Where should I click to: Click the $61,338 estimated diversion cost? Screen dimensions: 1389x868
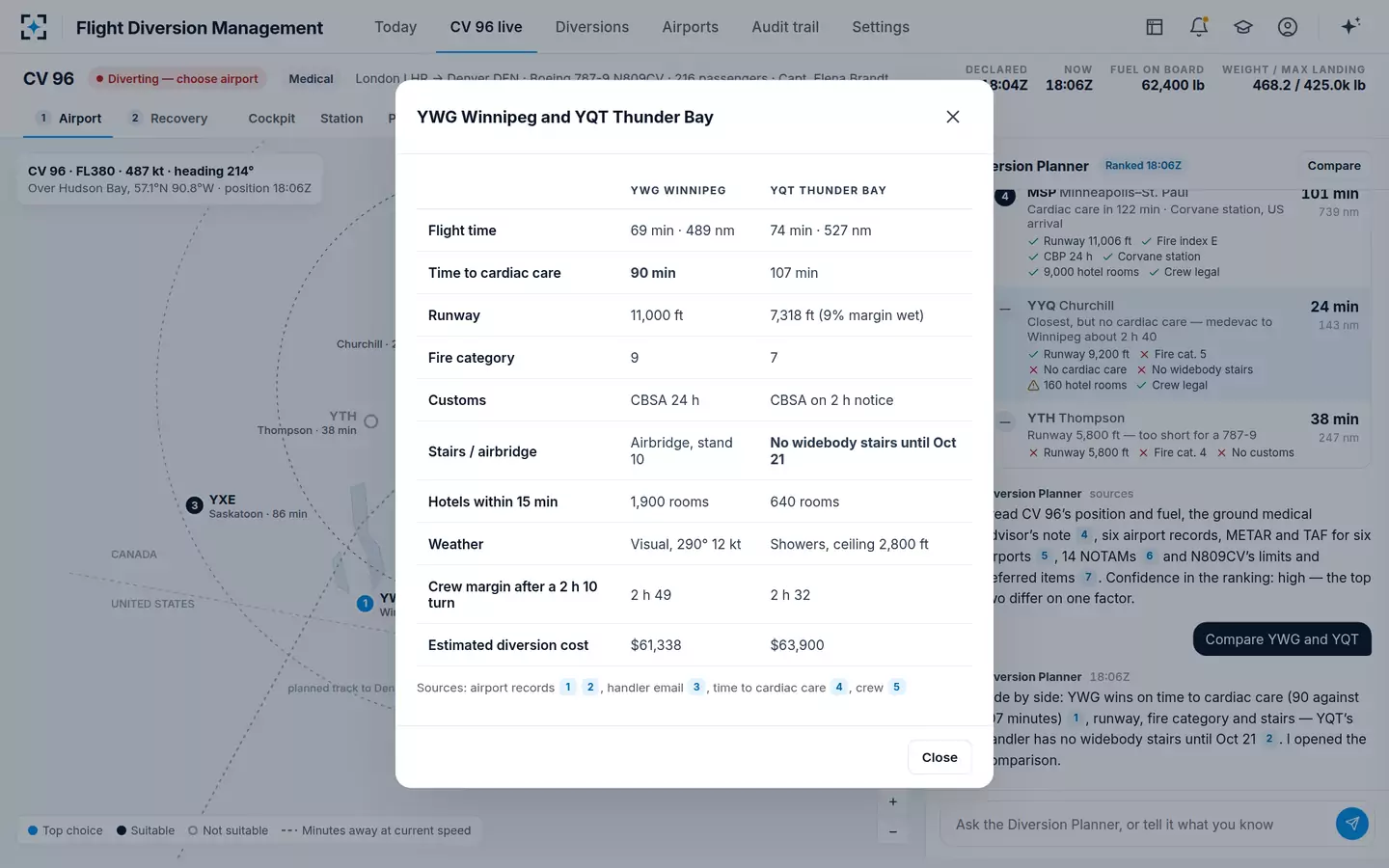(656, 645)
